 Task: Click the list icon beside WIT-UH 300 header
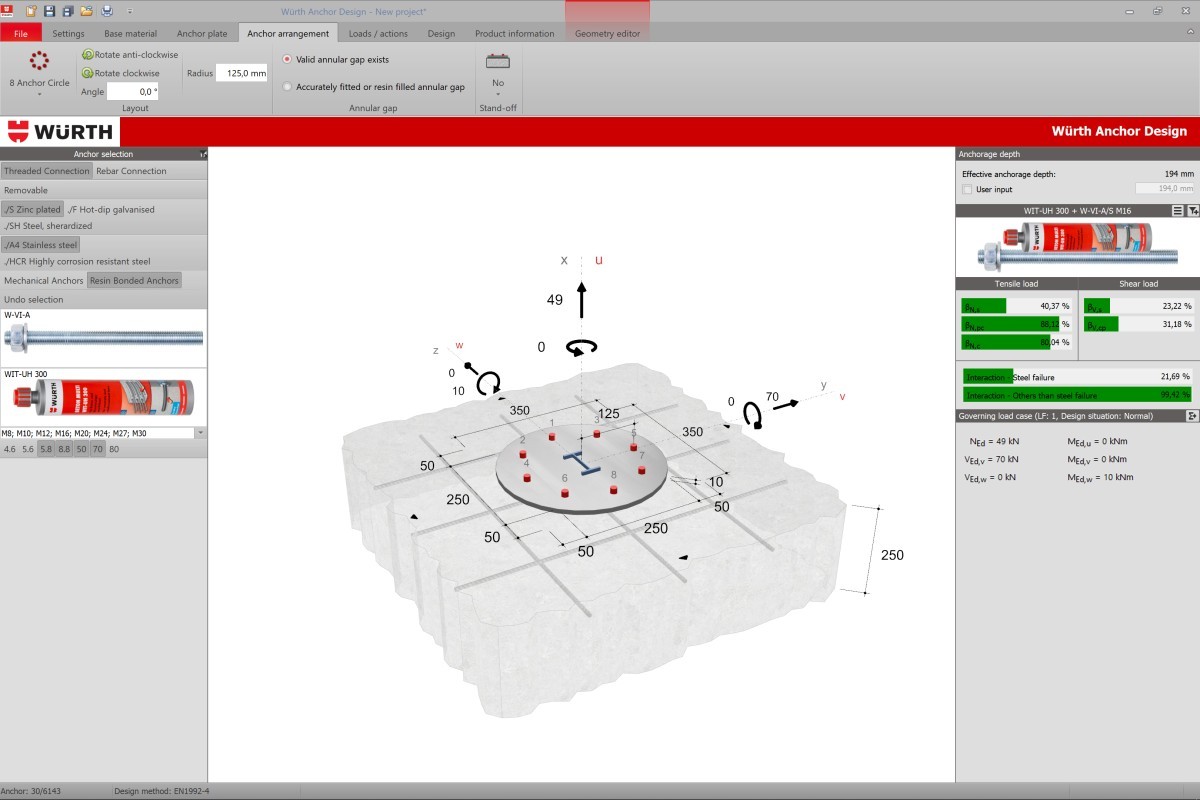point(1177,211)
